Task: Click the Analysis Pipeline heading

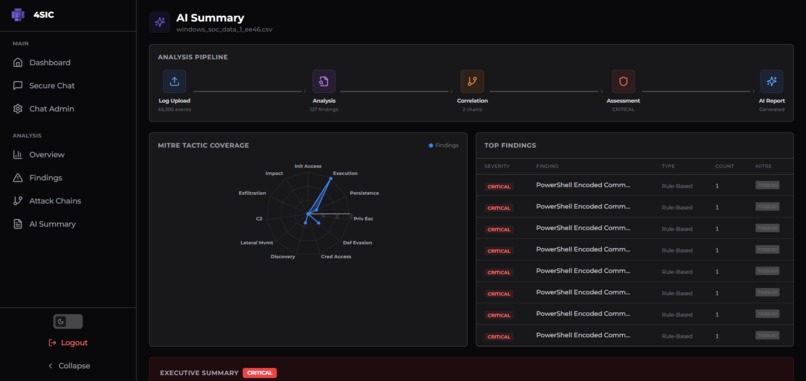Action: (x=193, y=57)
